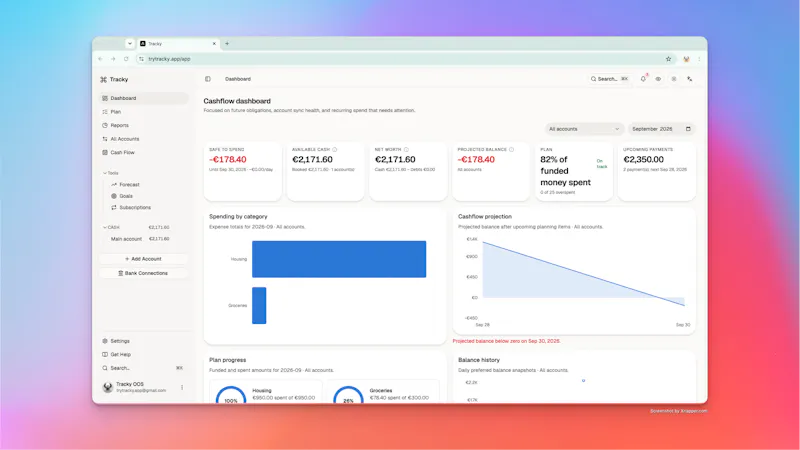Click the Groceries 26% progress ring
Viewport: 800px width, 450px height.
point(348,395)
